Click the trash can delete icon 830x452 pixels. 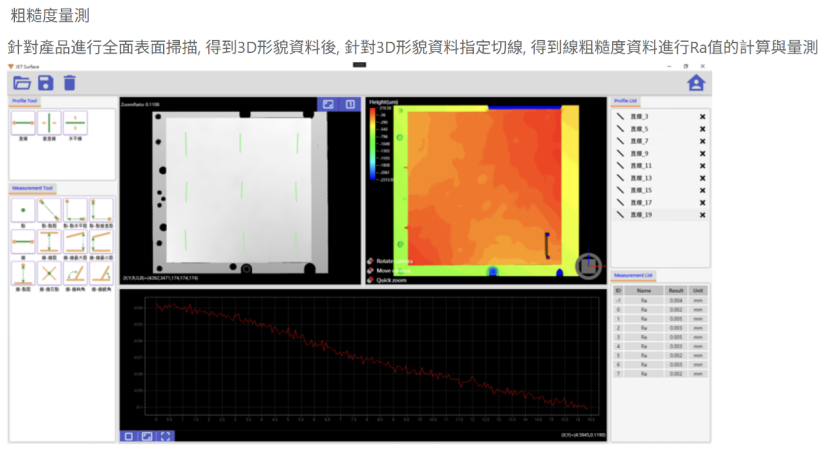(x=69, y=83)
